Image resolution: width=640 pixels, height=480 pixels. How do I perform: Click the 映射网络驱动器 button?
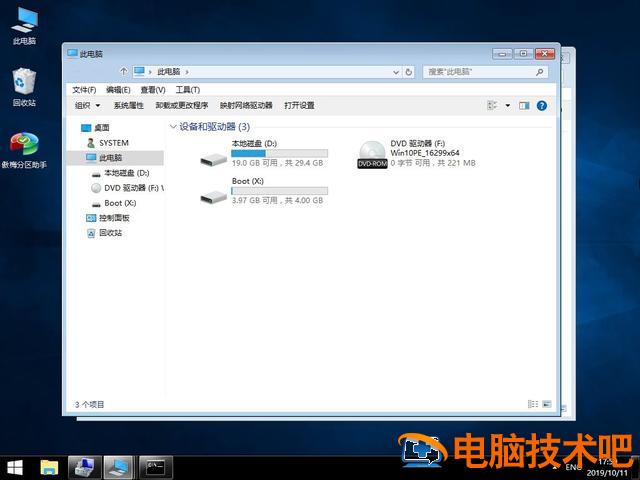(246, 105)
